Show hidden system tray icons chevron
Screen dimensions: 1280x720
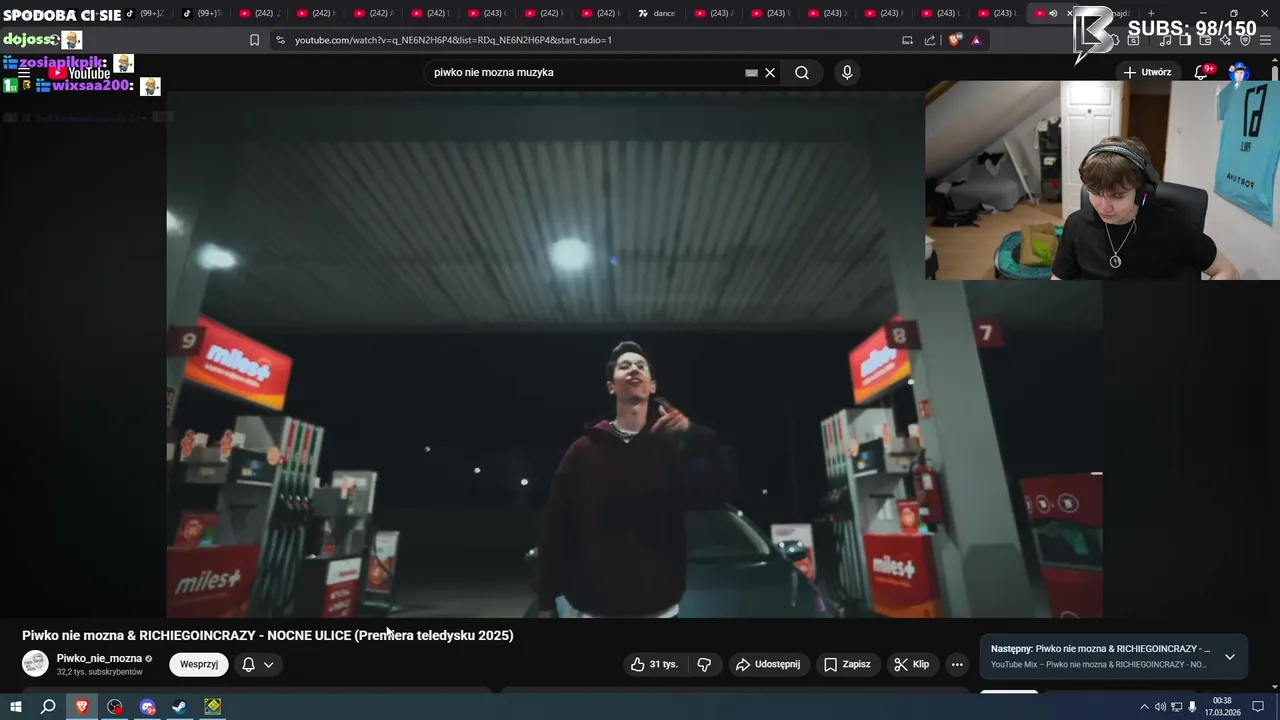pyautogui.click(x=1144, y=707)
